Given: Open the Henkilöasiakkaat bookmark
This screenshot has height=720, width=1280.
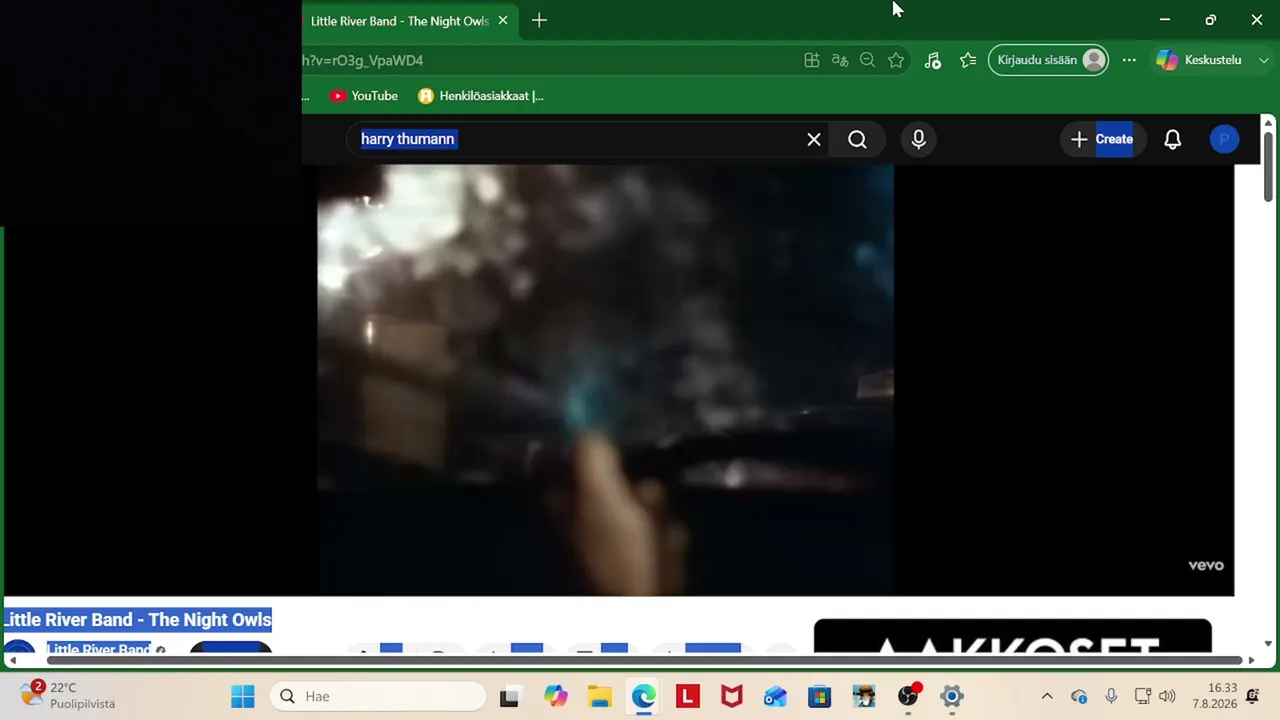Looking at the screenshot, I should point(481,96).
